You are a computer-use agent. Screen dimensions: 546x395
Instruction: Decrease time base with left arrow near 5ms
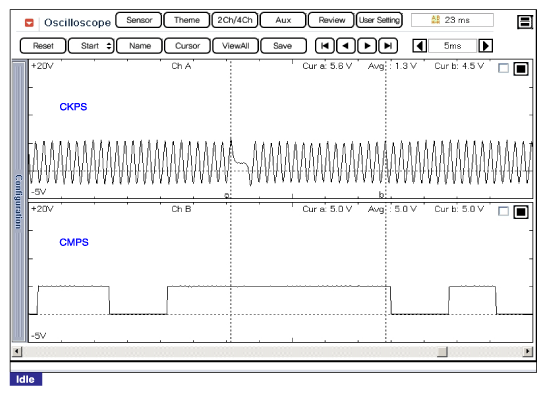pyautogui.click(x=420, y=46)
